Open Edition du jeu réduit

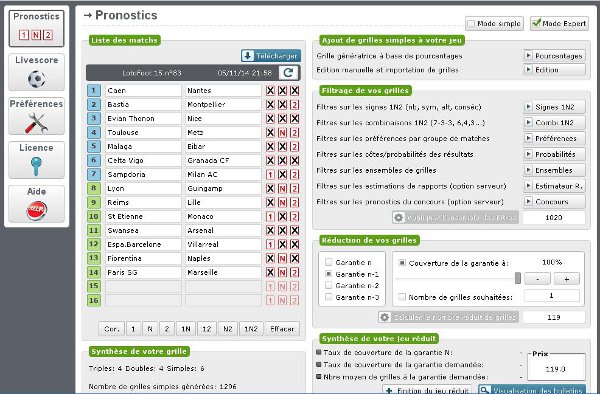click(427, 390)
